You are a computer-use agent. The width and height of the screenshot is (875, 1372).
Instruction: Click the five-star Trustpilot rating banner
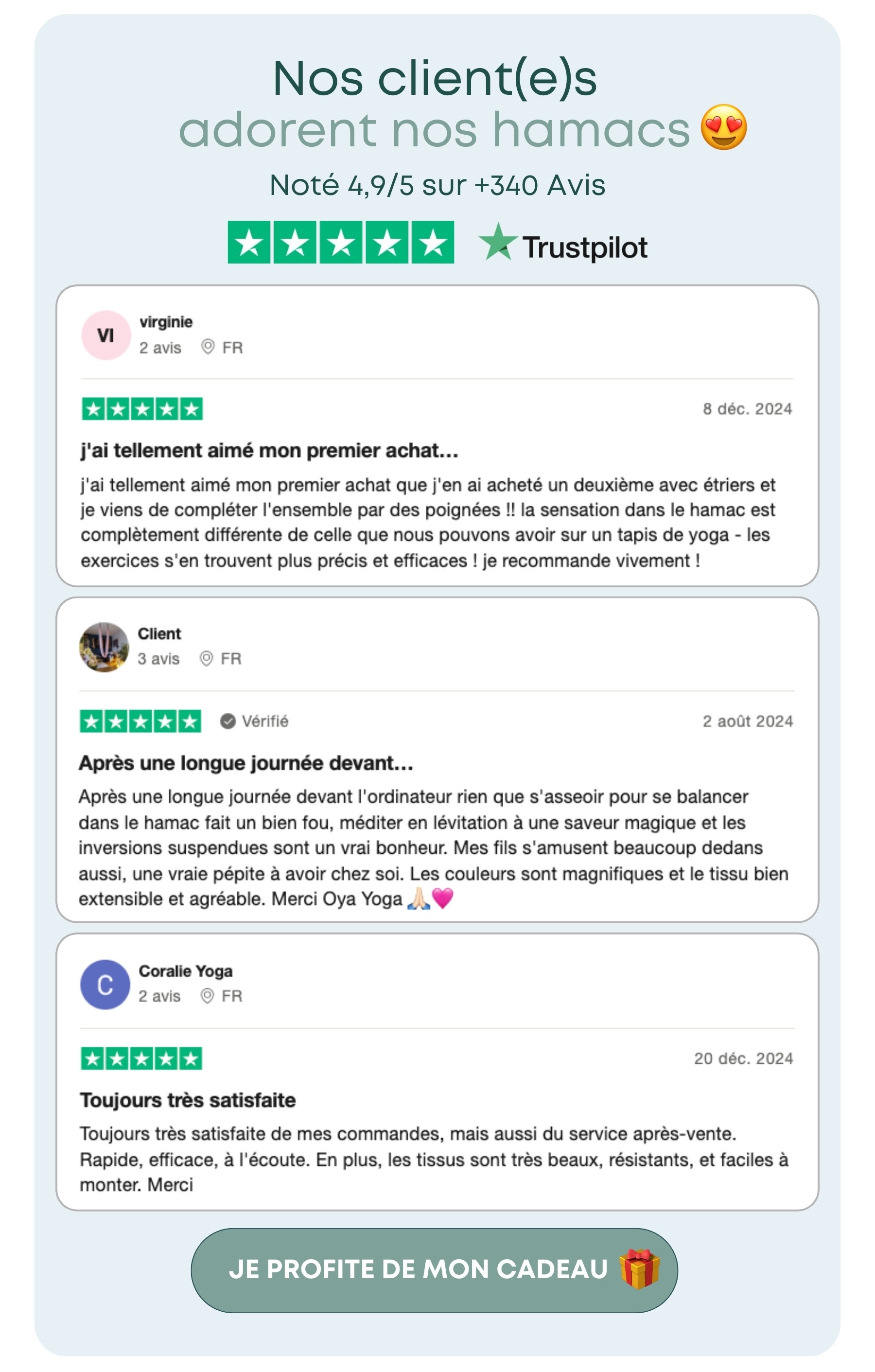341,242
